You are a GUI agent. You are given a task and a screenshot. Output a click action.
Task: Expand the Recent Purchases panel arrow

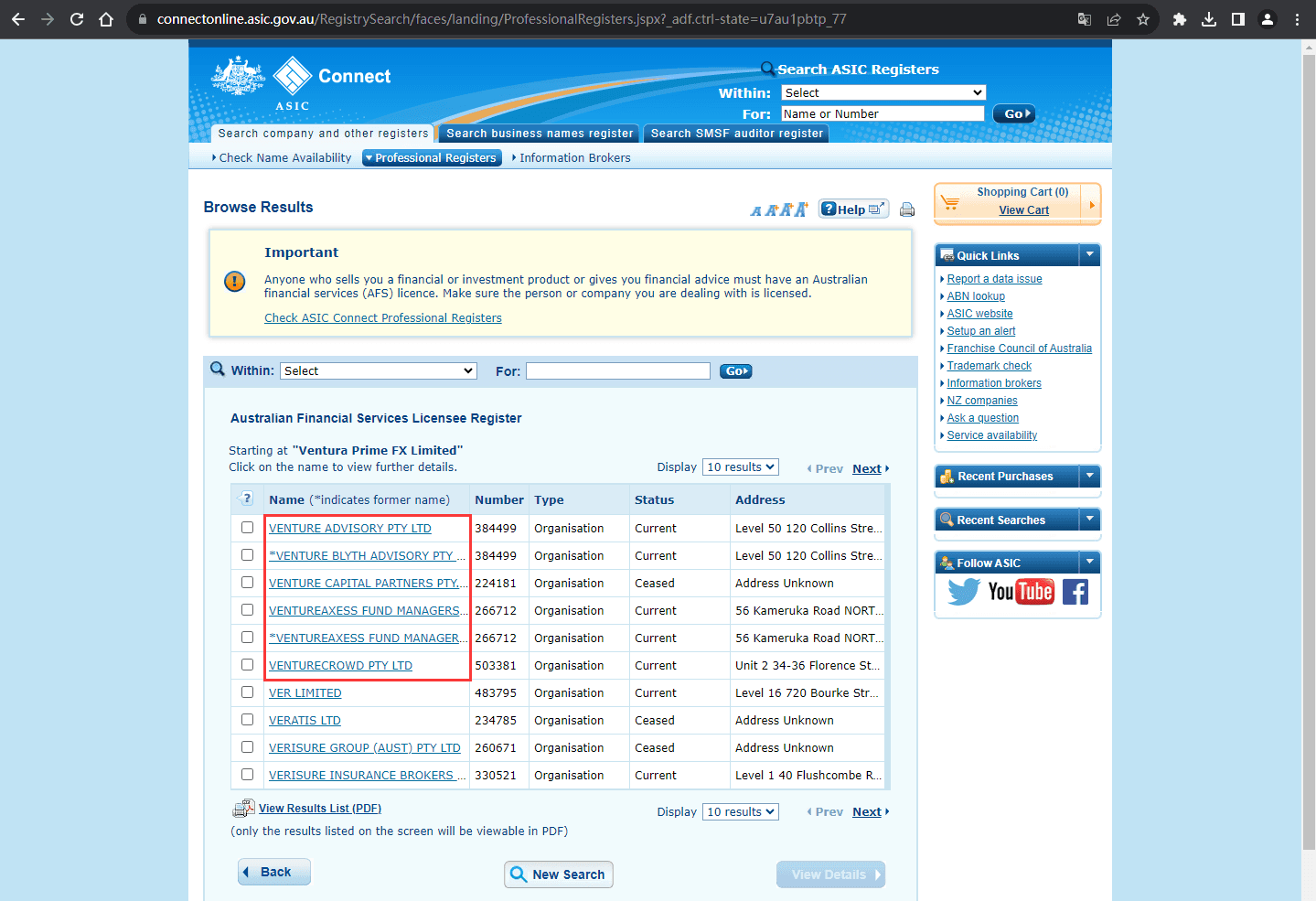(x=1089, y=476)
